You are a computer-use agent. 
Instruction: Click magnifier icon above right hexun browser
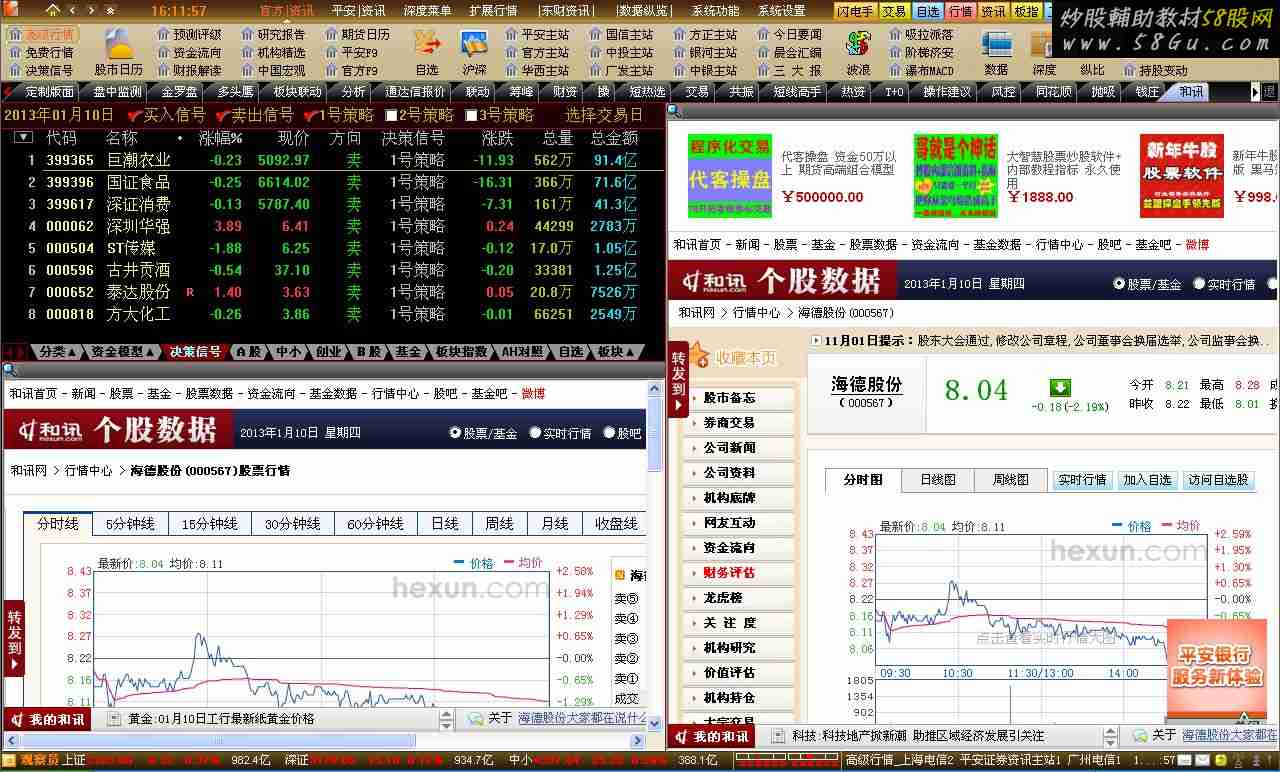tap(675, 110)
